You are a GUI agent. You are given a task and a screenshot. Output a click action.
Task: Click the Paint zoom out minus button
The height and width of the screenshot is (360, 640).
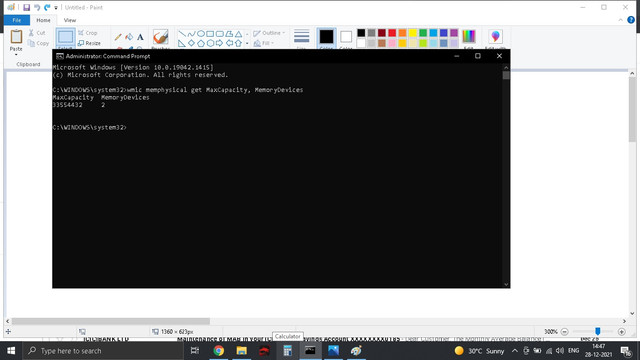coord(564,332)
